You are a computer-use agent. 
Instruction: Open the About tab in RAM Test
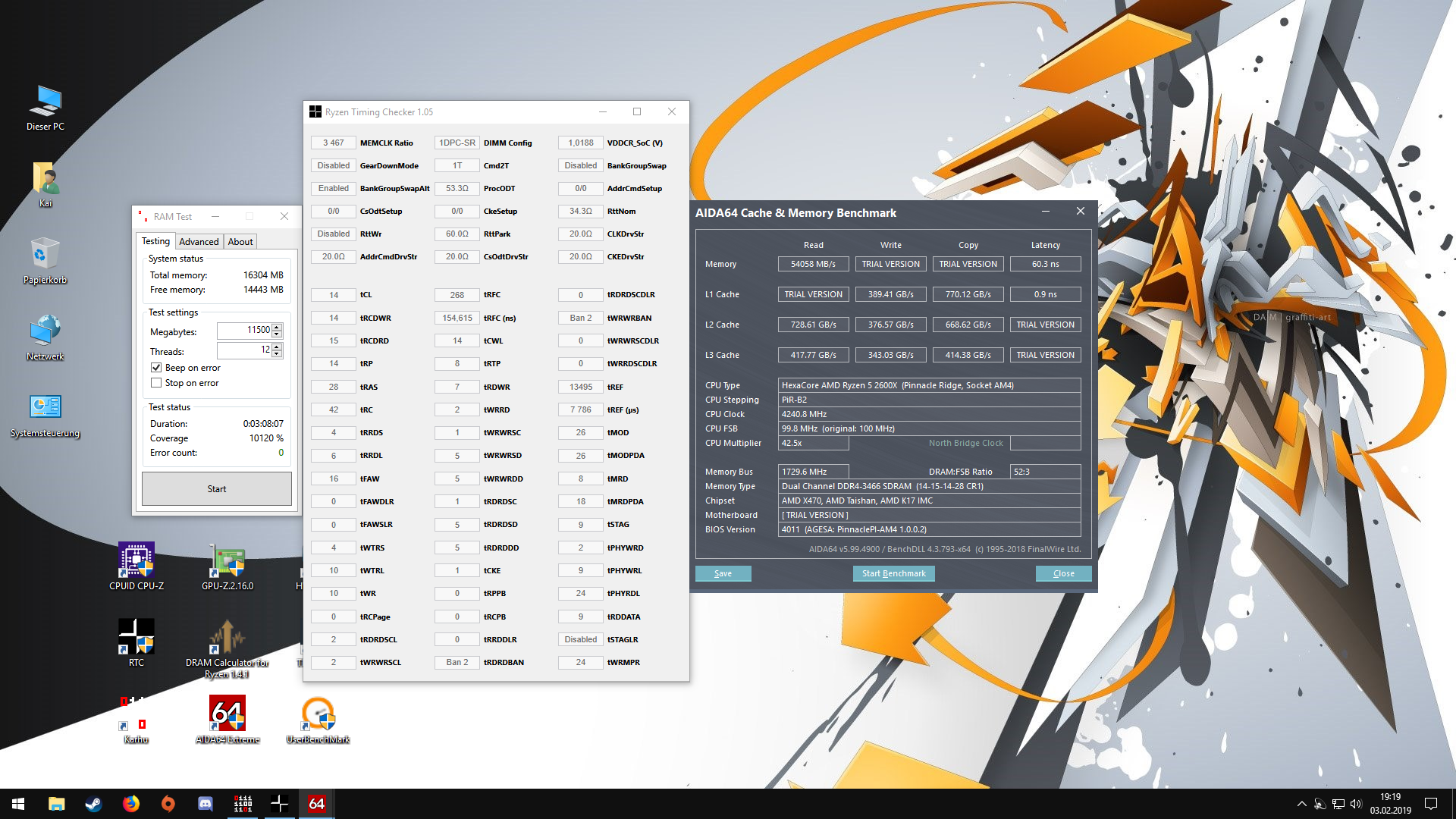coord(240,242)
